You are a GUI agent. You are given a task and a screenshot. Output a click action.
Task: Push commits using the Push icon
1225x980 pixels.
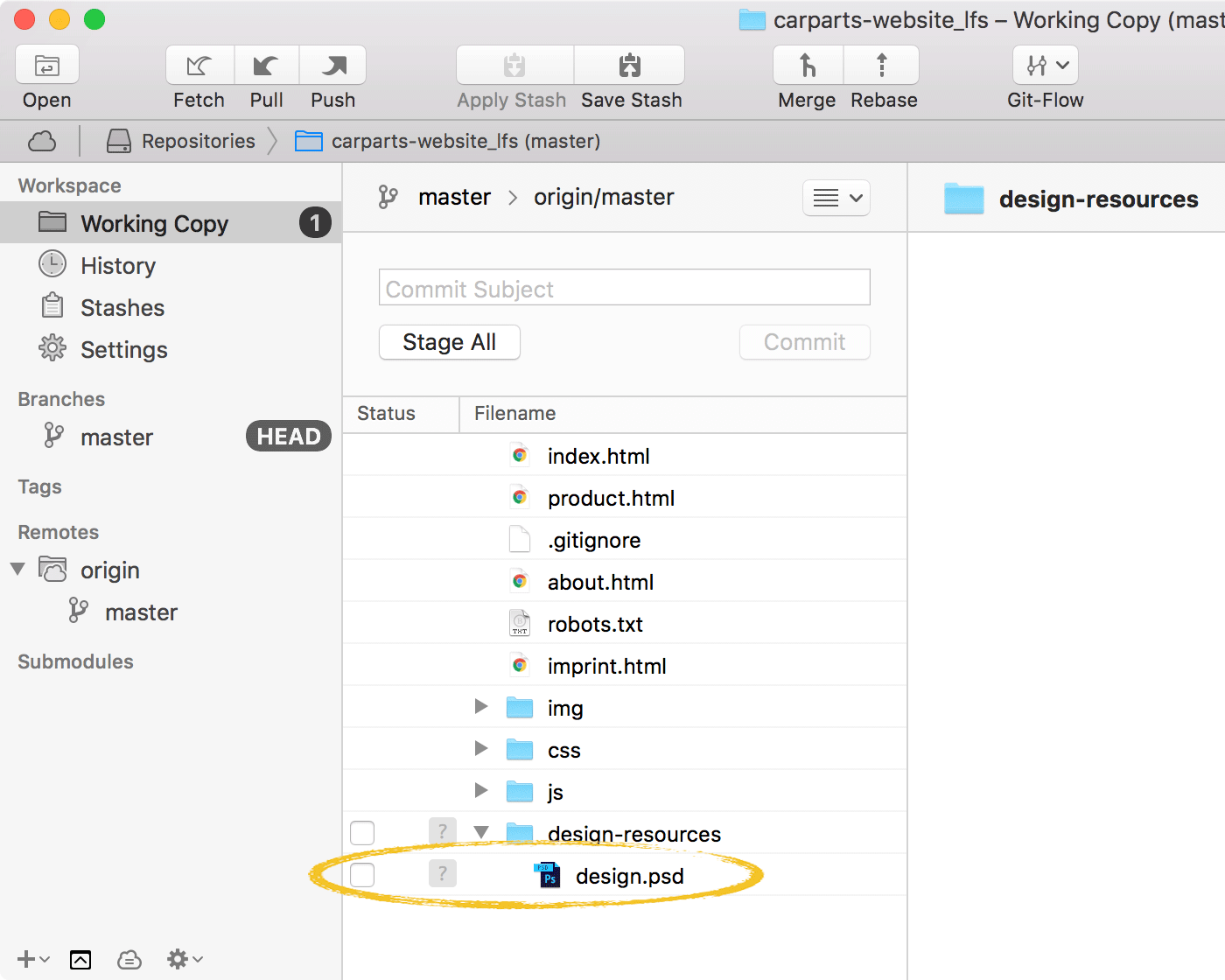(x=332, y=66)
